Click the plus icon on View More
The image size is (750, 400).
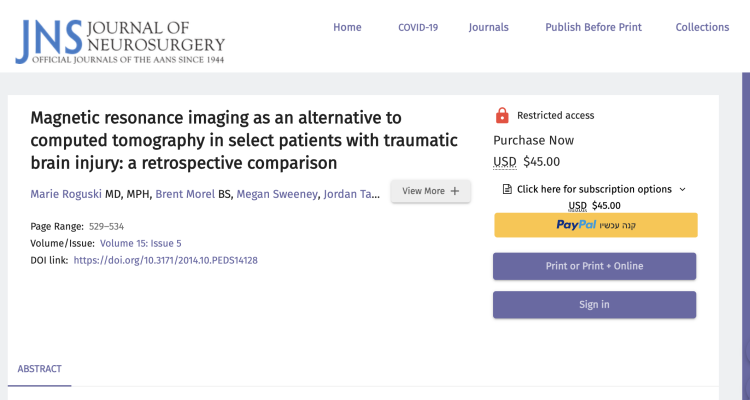455,191
